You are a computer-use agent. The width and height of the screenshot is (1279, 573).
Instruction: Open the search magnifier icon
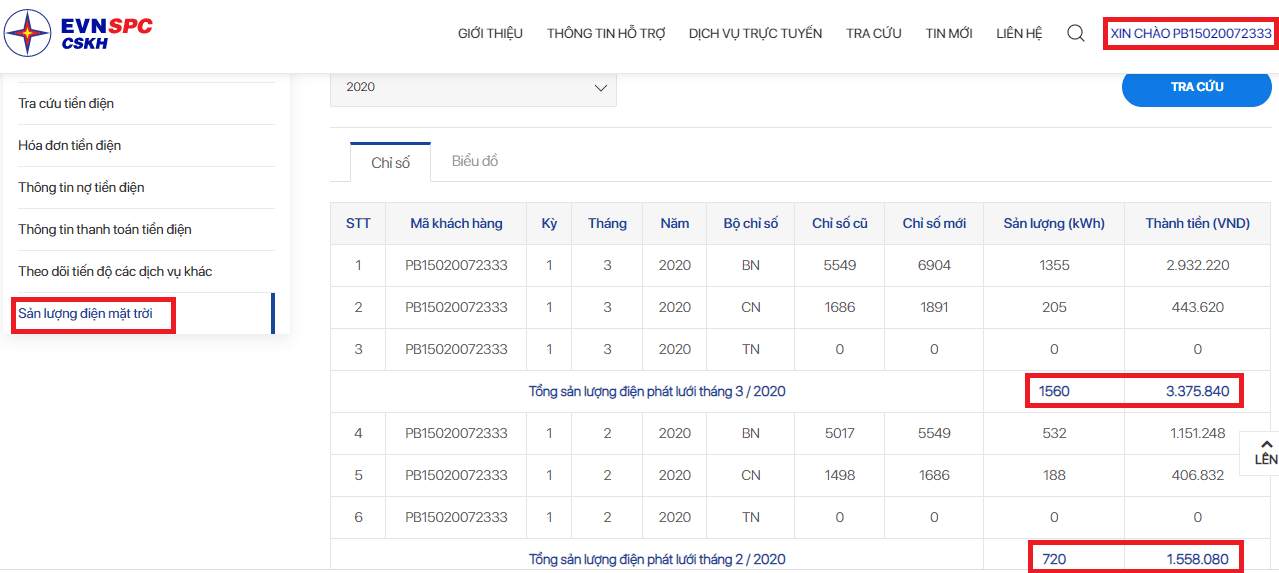click(1076, 33)
